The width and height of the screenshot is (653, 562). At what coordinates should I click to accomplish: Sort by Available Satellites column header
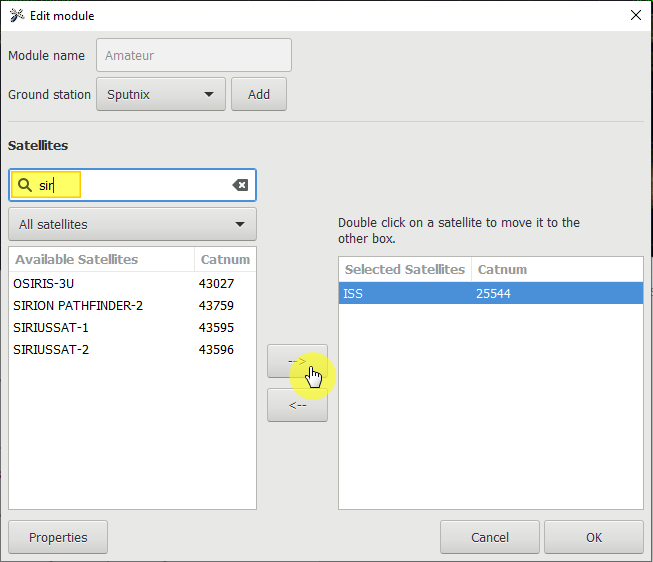coord(100,259)
